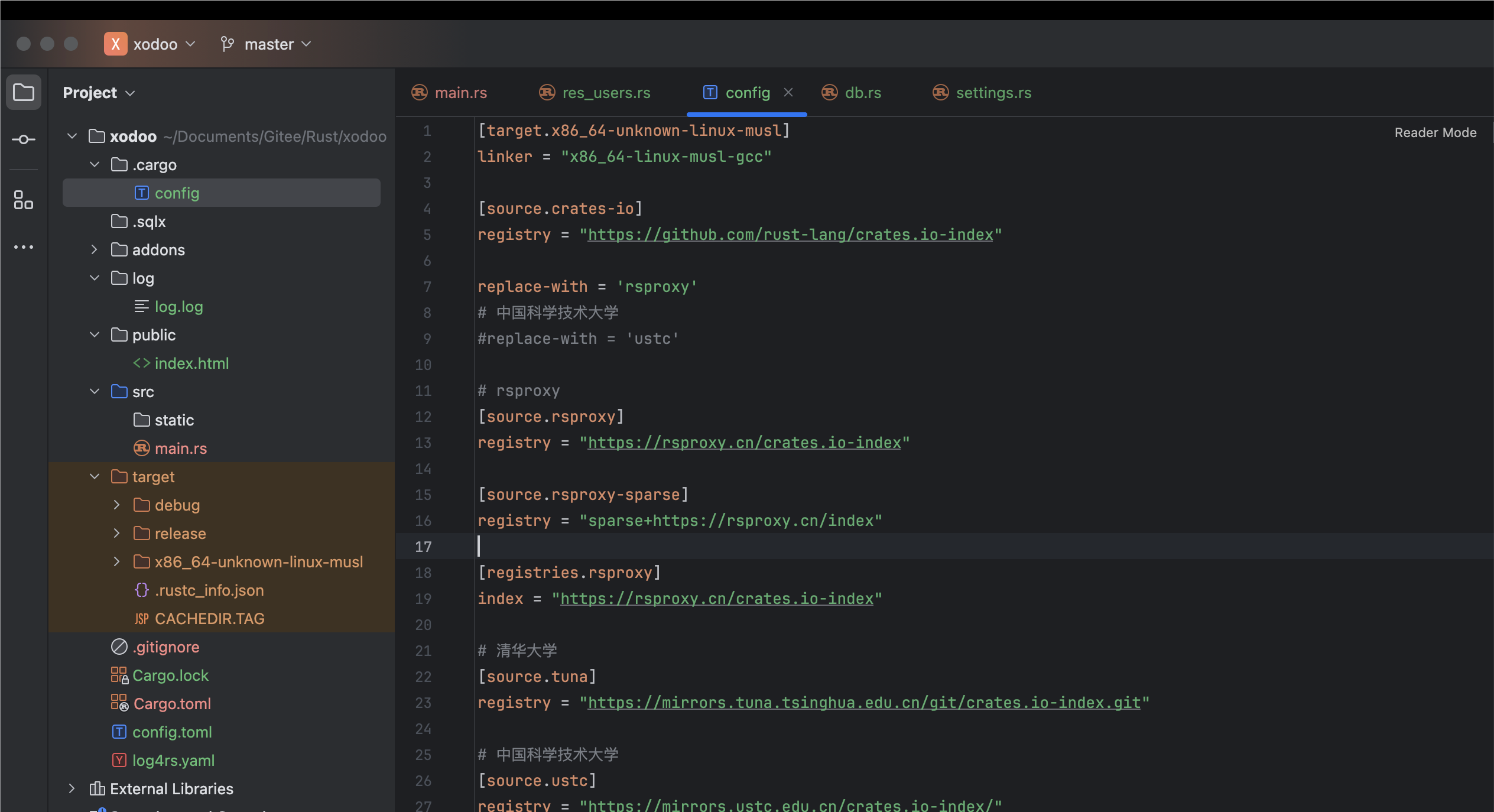Open the github.com crates.io-index link
Screen dimensions: 1494x812
791,235
